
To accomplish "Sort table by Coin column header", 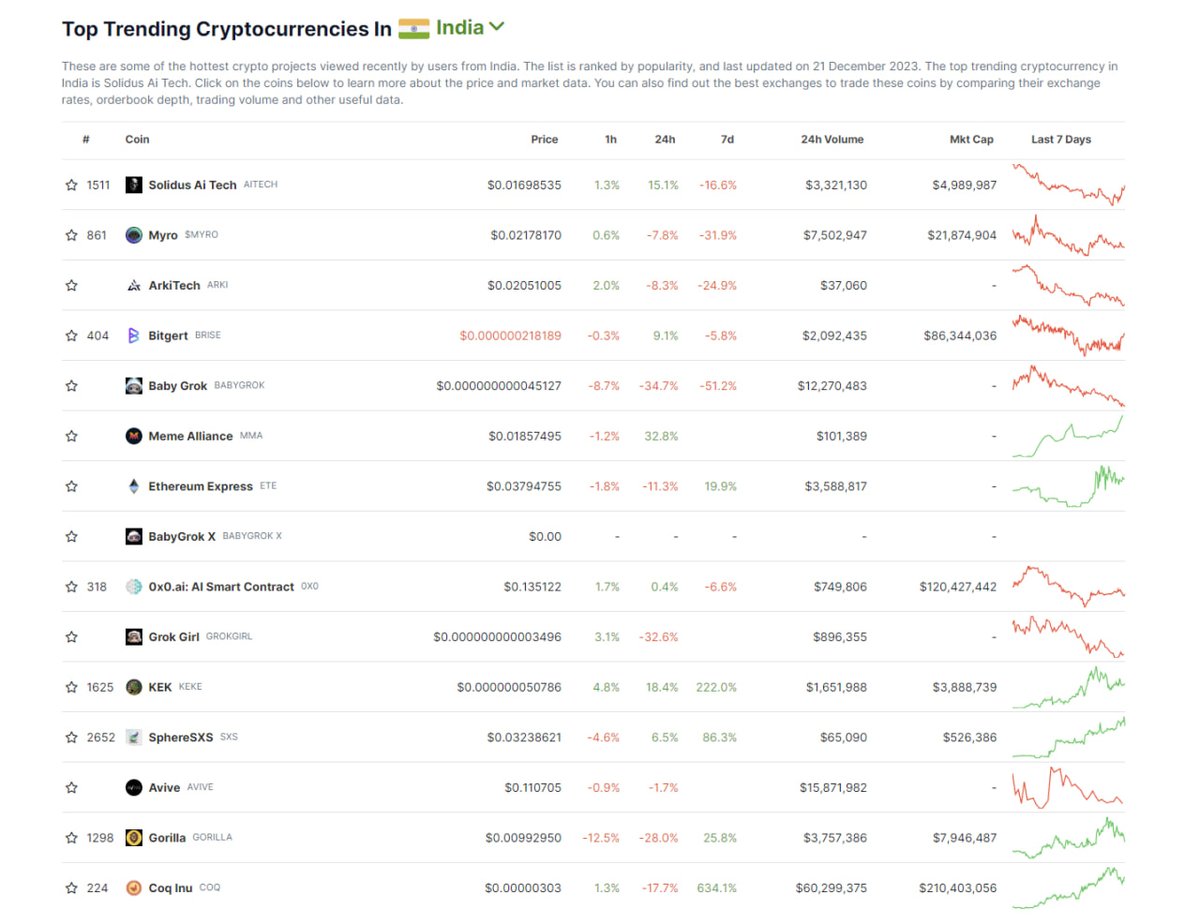I will [x=137, y=140].
